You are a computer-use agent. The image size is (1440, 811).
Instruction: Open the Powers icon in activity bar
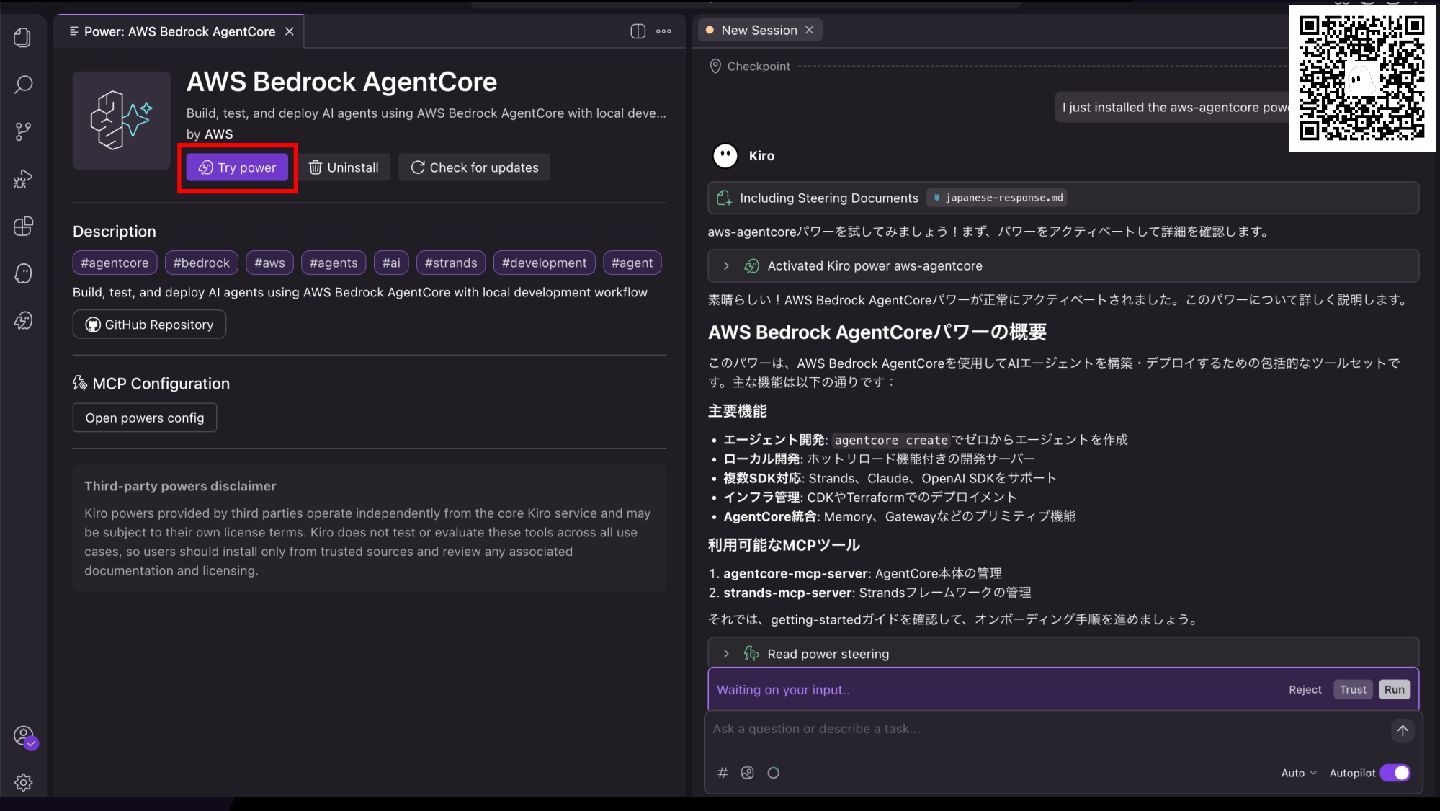point(23,320)
